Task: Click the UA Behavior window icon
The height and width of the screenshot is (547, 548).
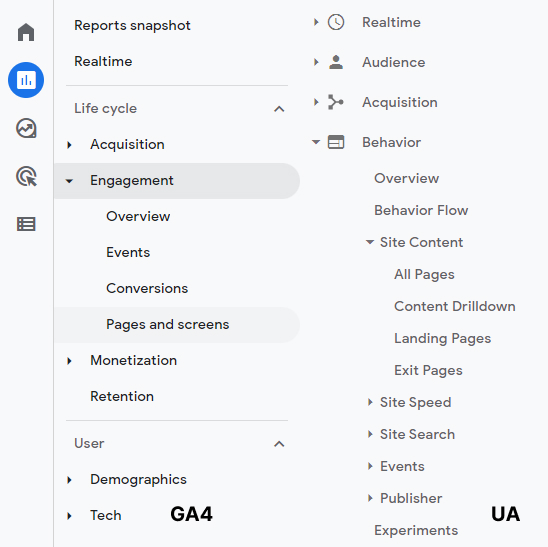Action: point(336,142)
